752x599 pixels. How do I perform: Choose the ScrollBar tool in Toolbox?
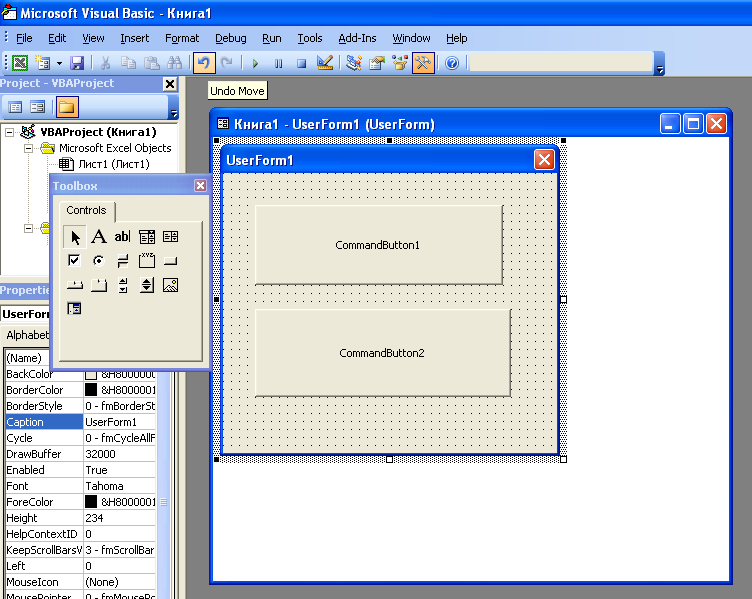point(123,285)
